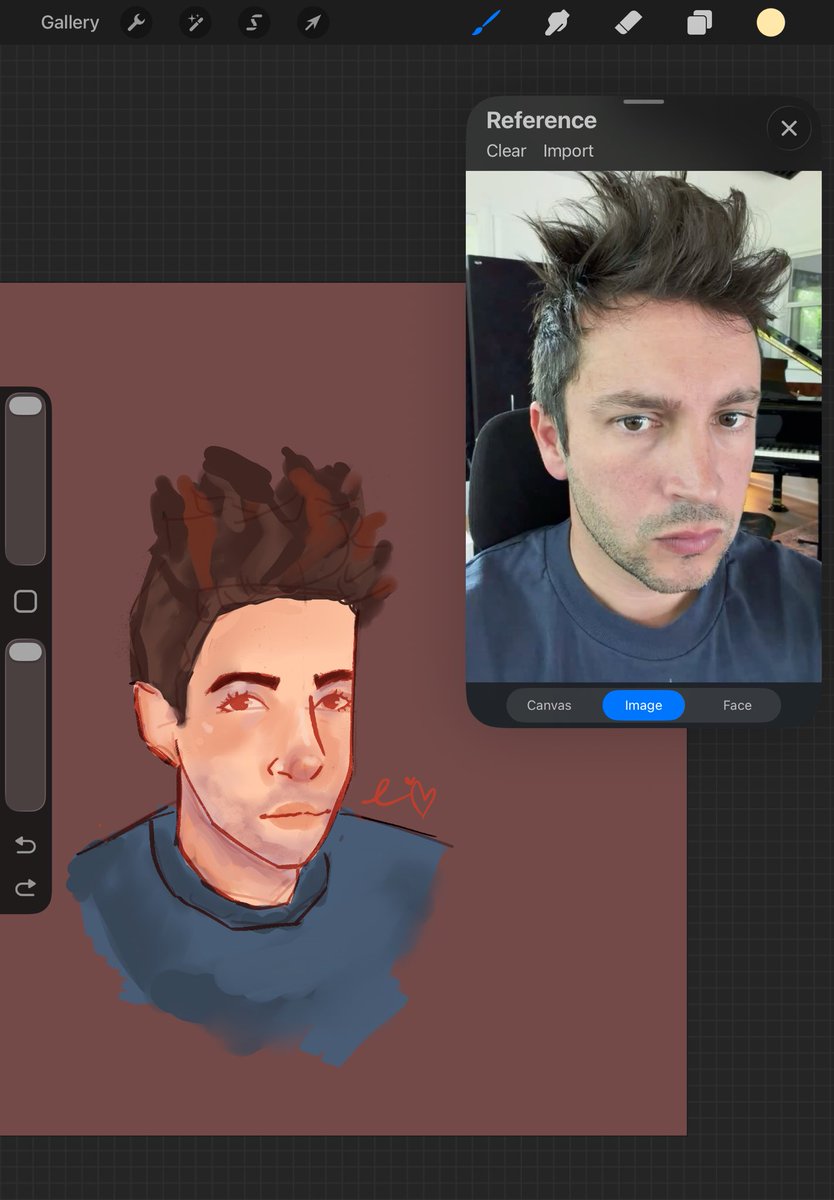Screen dimensions: 834x1200
Task: Activate the Selection tool
Action: point(254,22)
